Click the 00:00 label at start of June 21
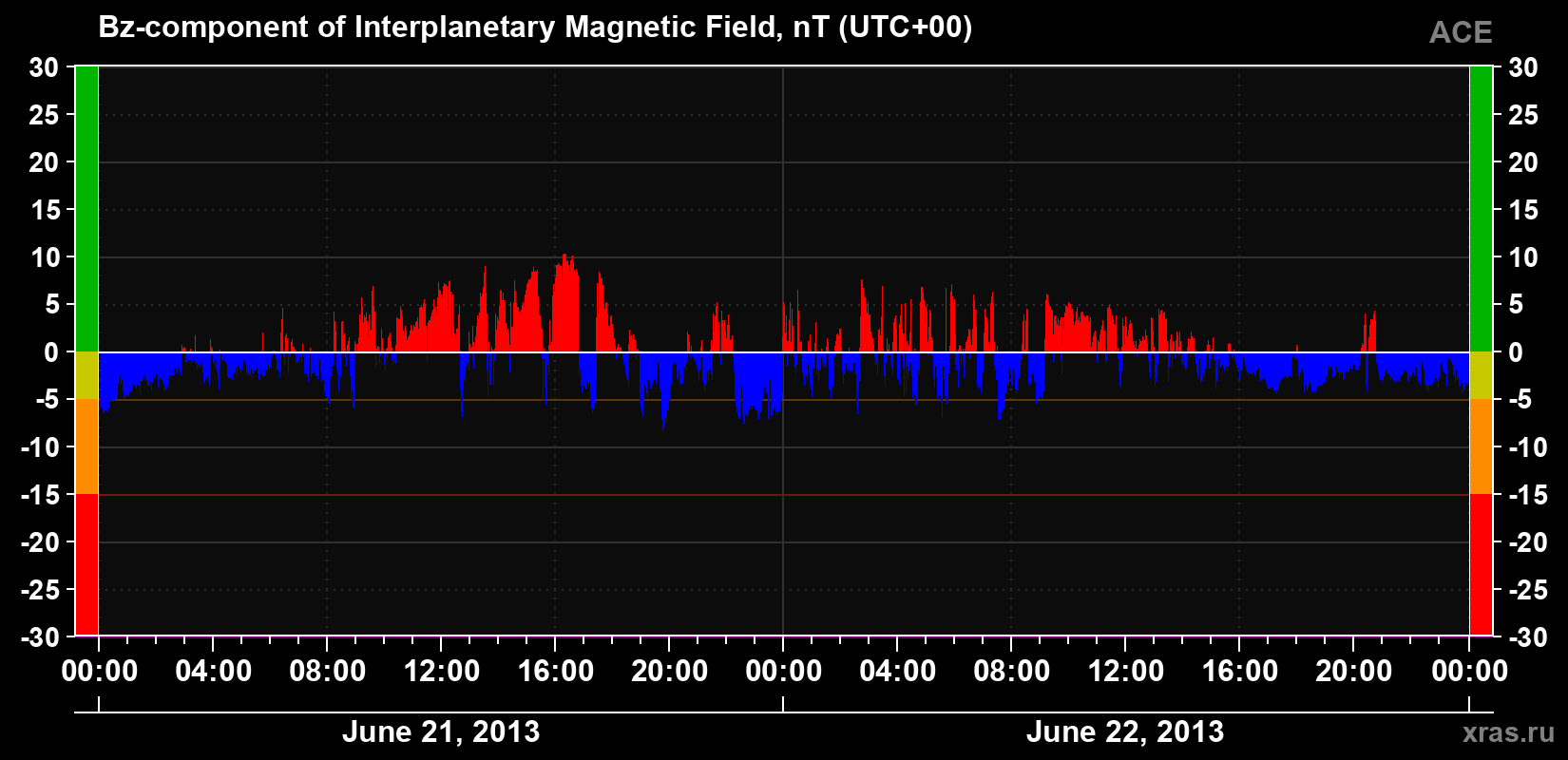Image resolution: width=1568 pixels, height=760 pixels. [x=99, y=672]
